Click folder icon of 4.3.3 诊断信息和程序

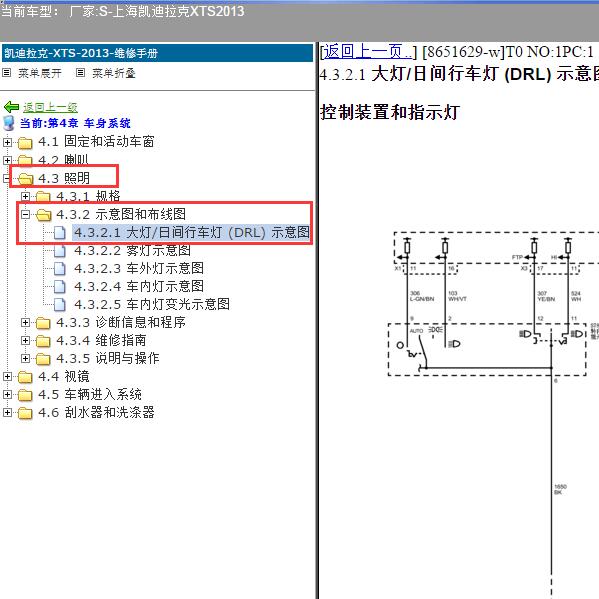point(43,323)
